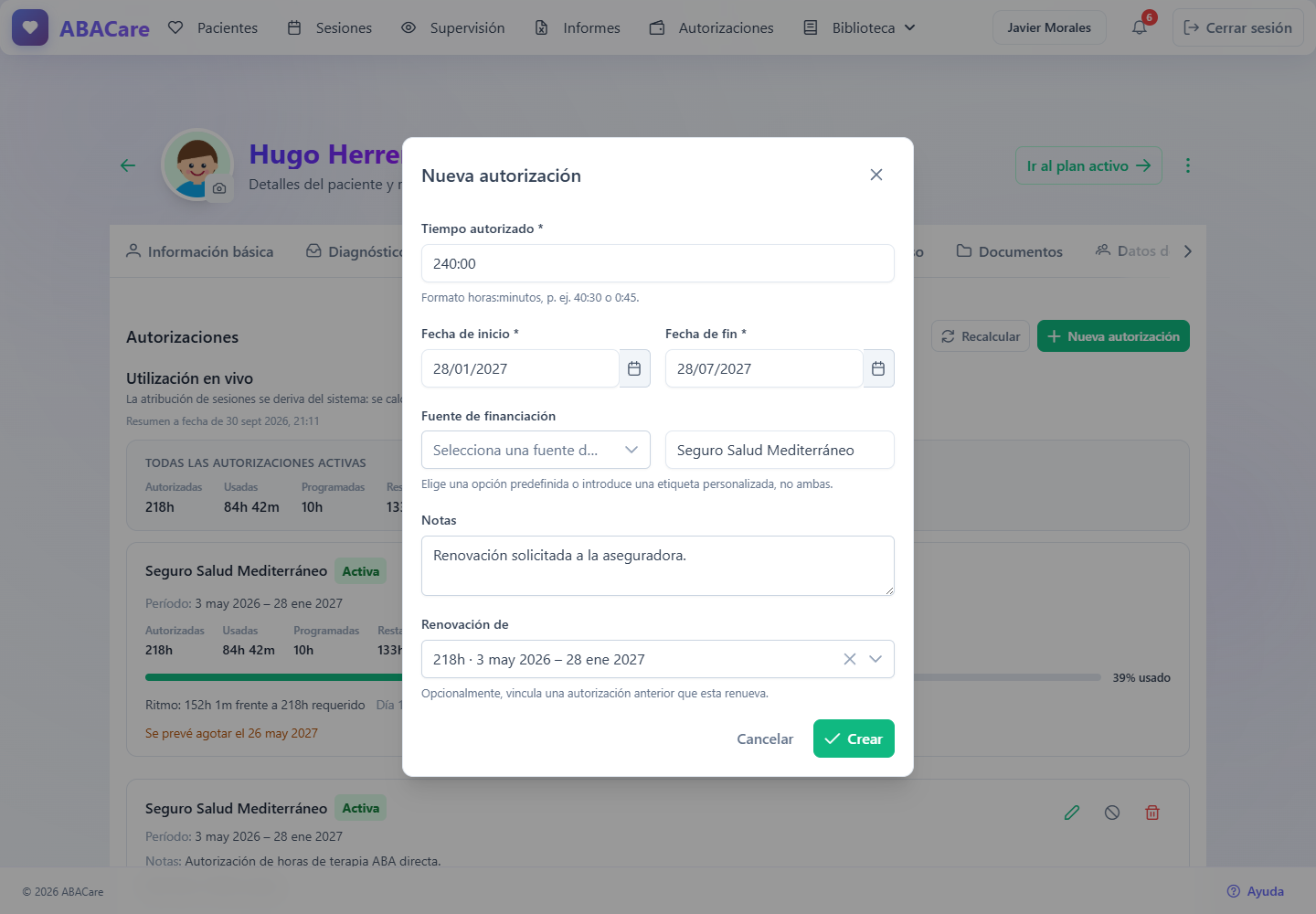Open the Supervisión page
The width and height of the screenshot is (1316, 914).
click(x=453, y=27)
